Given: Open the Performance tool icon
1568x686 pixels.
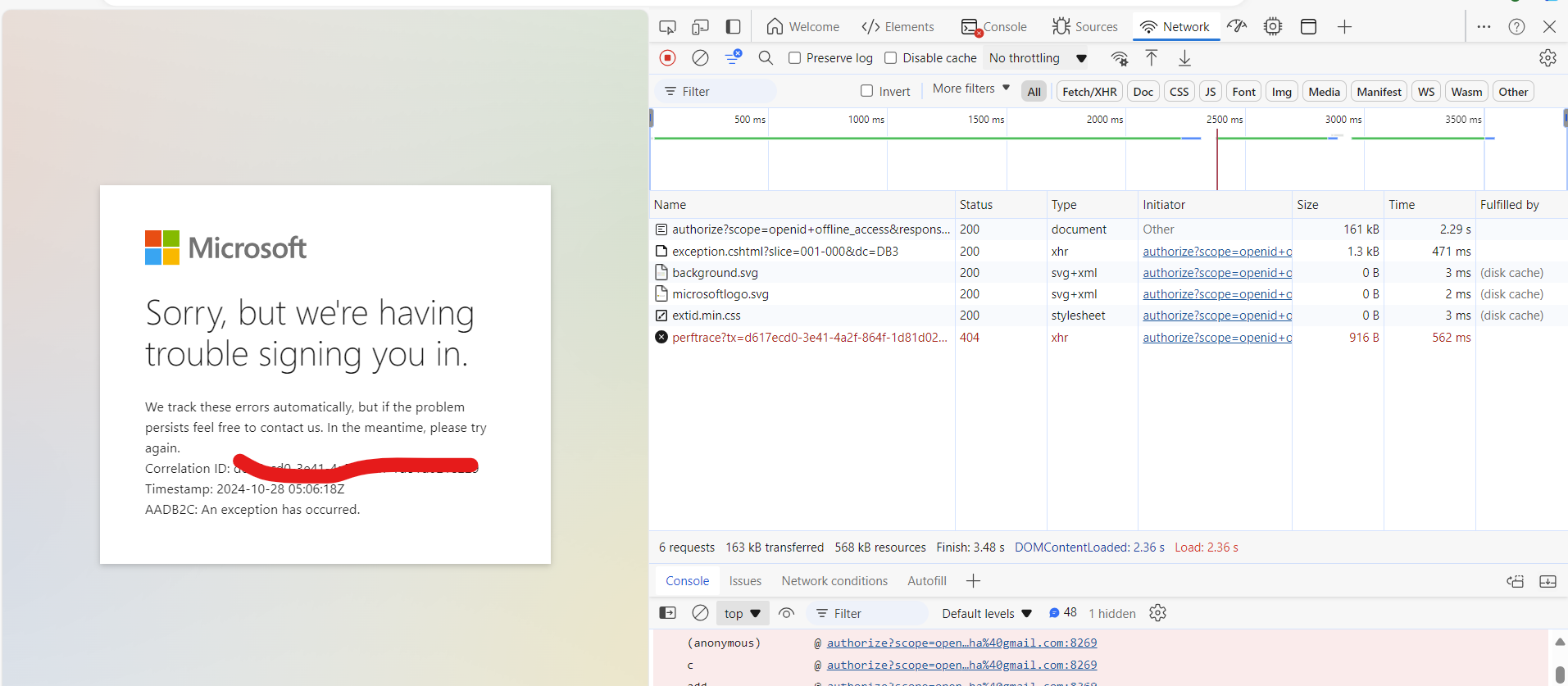Looking at the screenshot, I should (1238, 27).
